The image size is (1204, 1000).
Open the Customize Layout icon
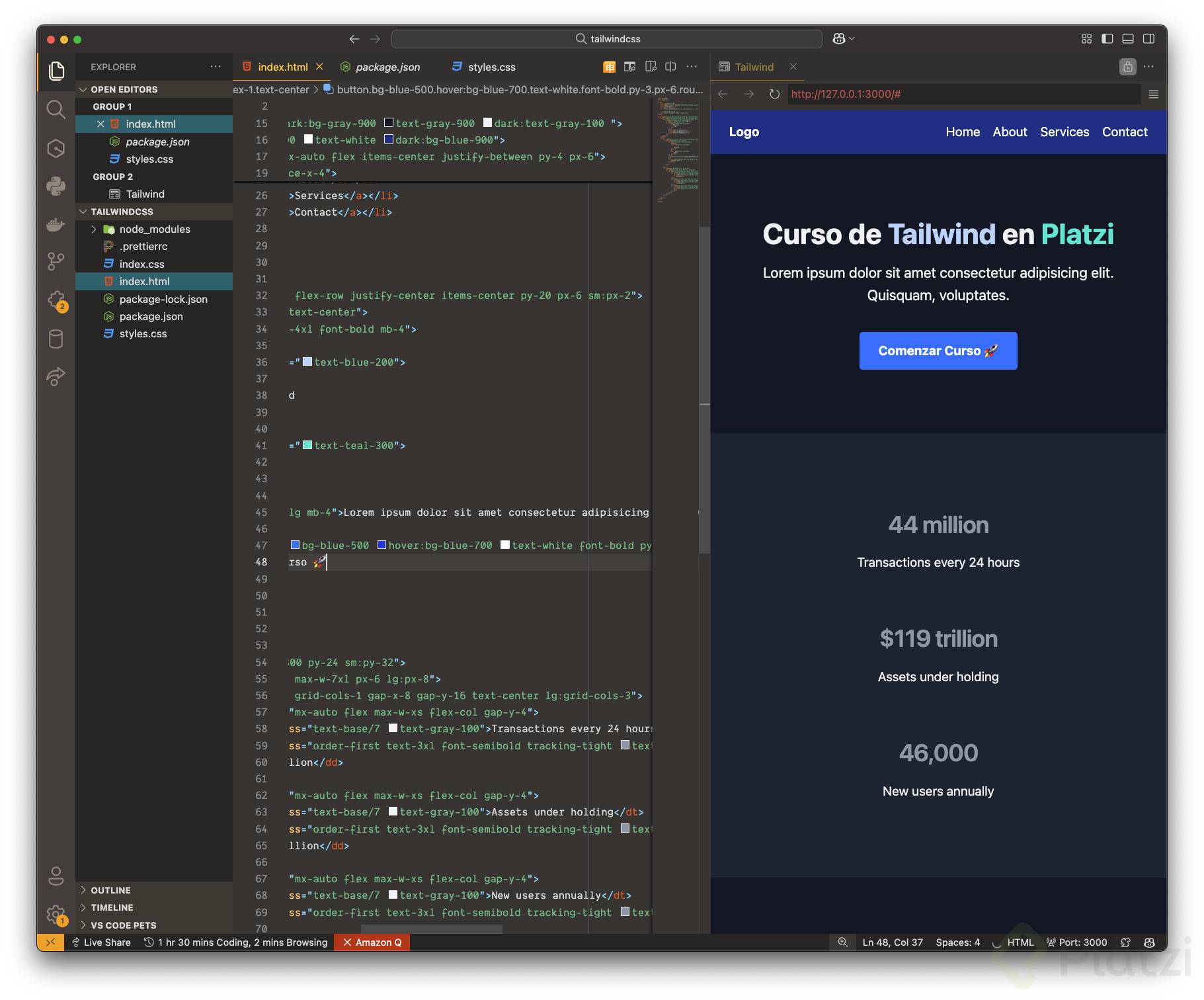[1086, 39]
